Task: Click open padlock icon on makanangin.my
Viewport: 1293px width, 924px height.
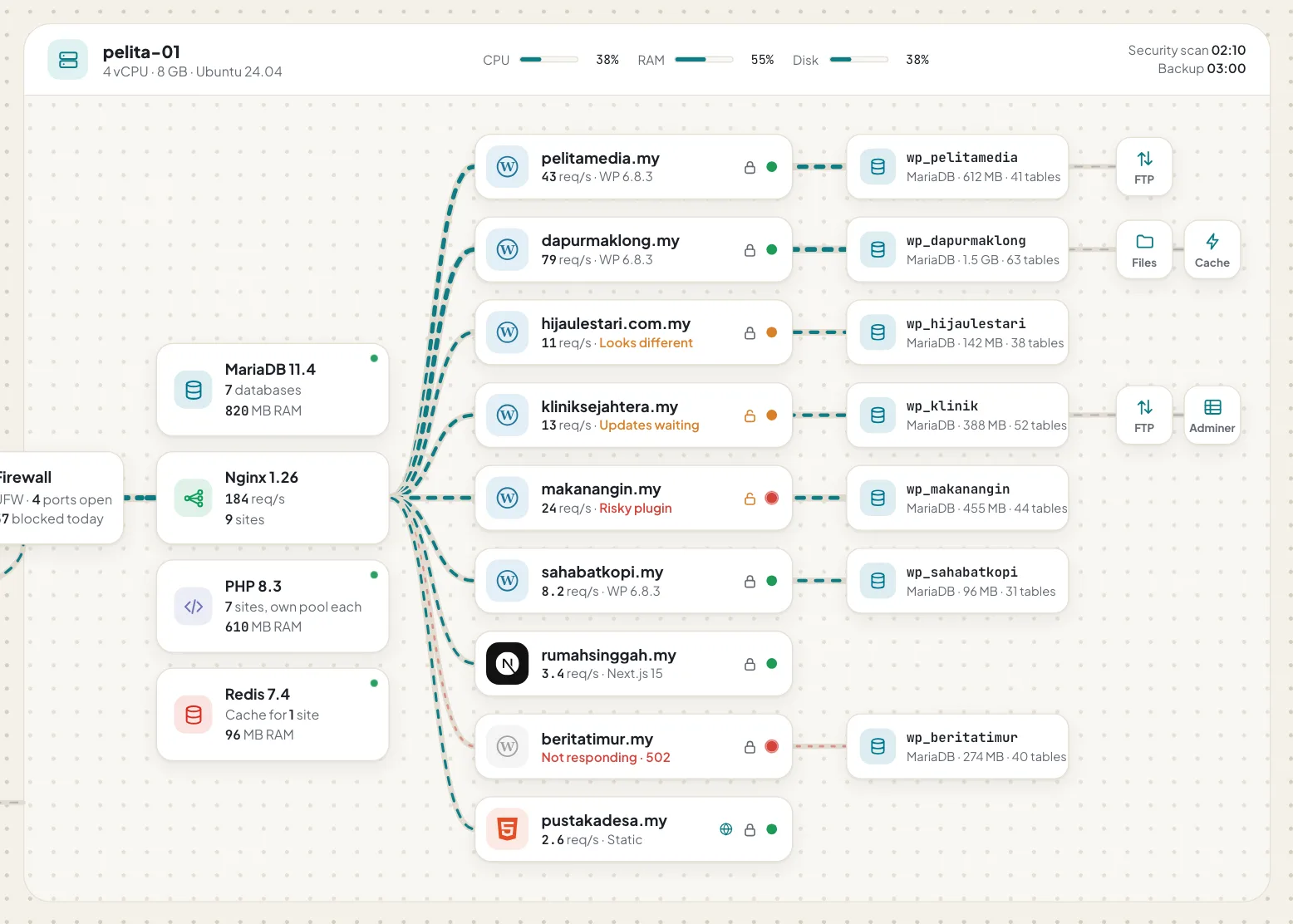Action: click(750, 499)
